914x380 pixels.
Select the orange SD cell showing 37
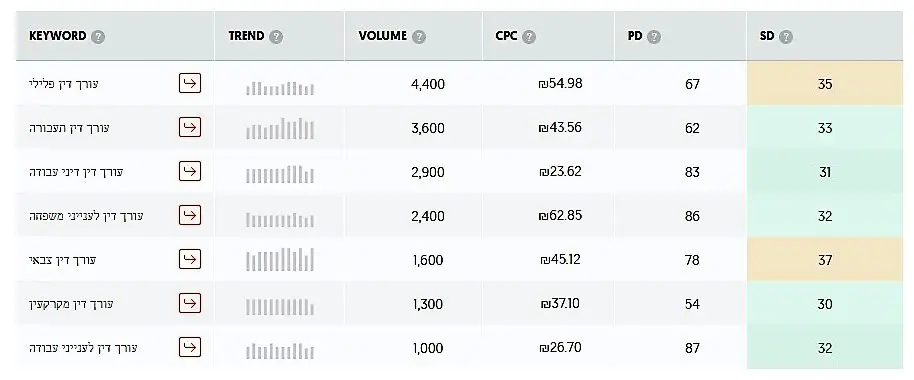click(825, 259)
